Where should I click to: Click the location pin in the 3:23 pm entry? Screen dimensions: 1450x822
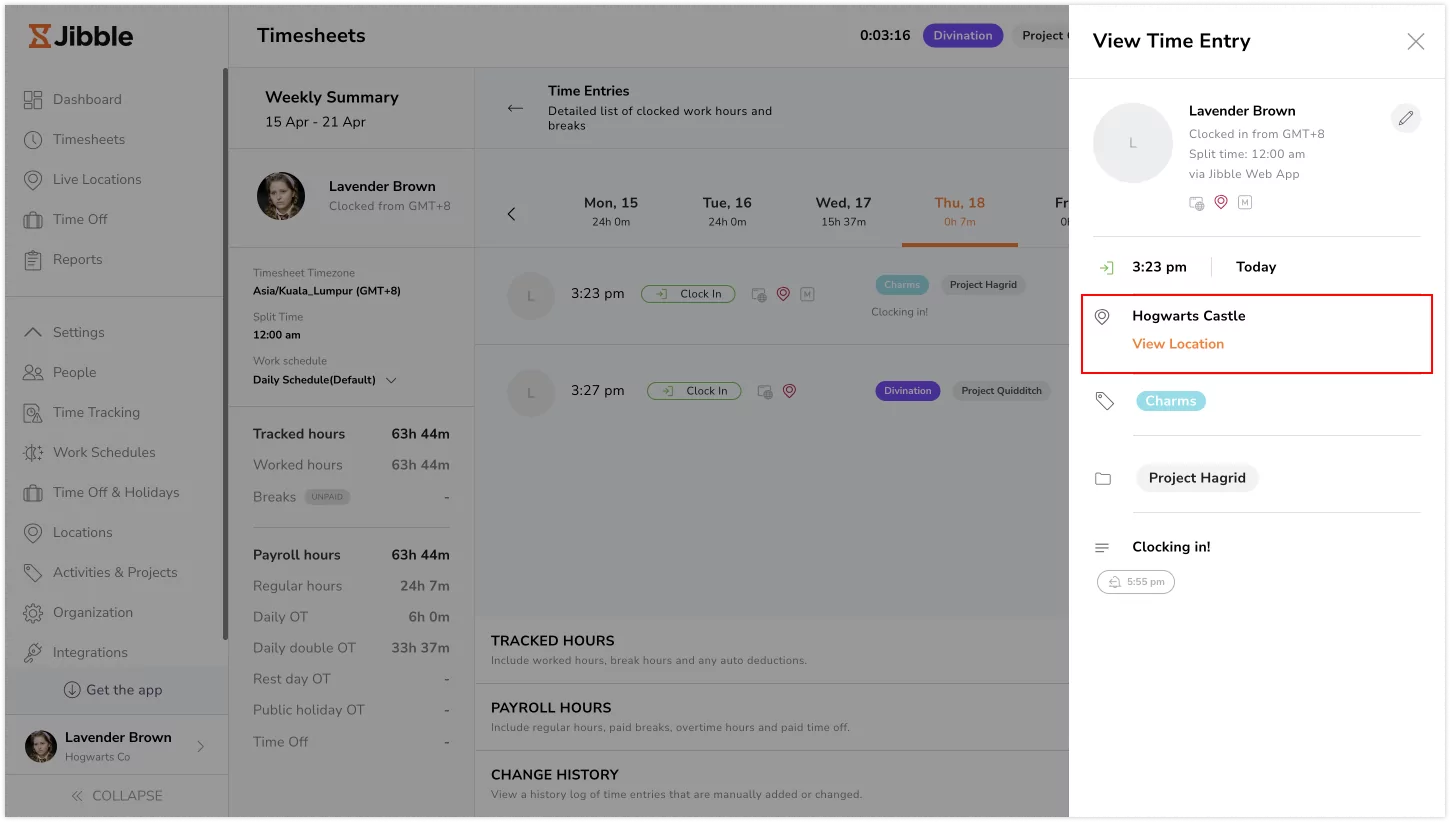[783, 294]
